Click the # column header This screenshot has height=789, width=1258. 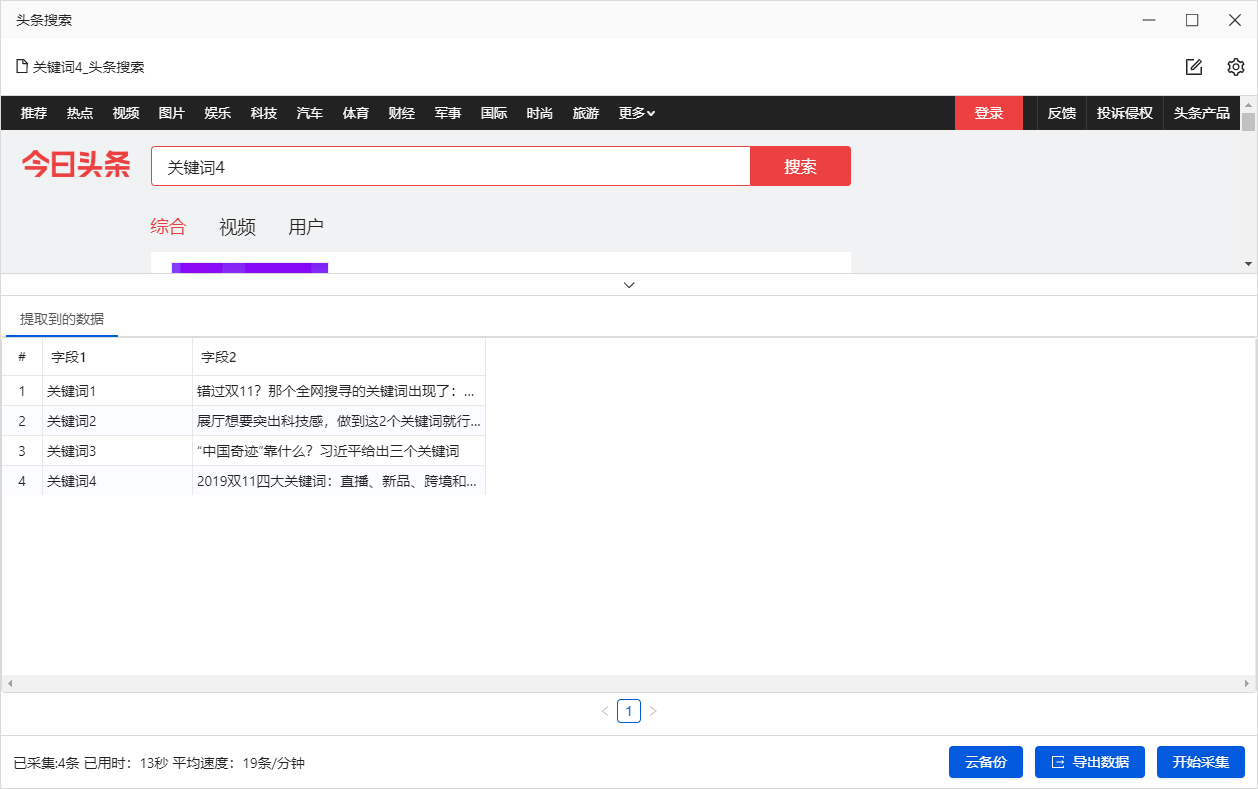tap(22, 357)
